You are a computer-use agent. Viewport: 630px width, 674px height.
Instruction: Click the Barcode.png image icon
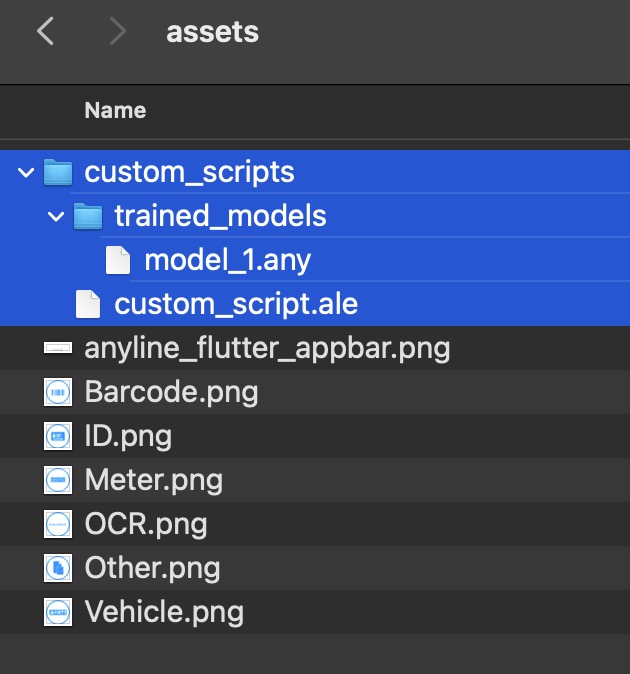click(58, 392)
